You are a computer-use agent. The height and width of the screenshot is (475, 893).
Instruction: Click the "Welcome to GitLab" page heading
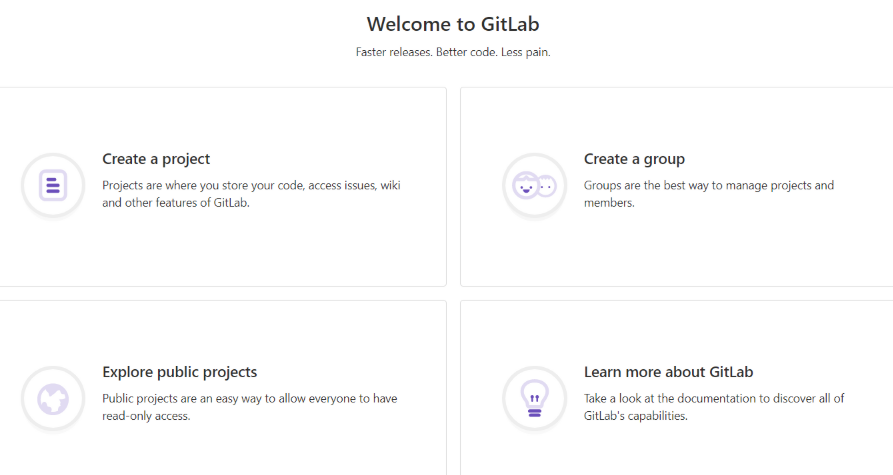[453, 24]
